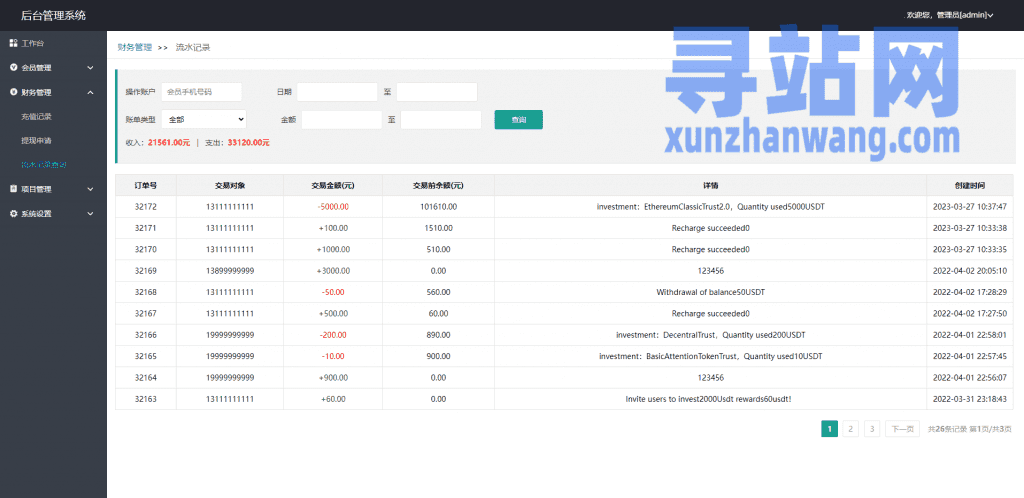The width and height of the screenshot is (1024, 498).
Task: Click the 21561.00元 income total
Action: pos(169,142)
